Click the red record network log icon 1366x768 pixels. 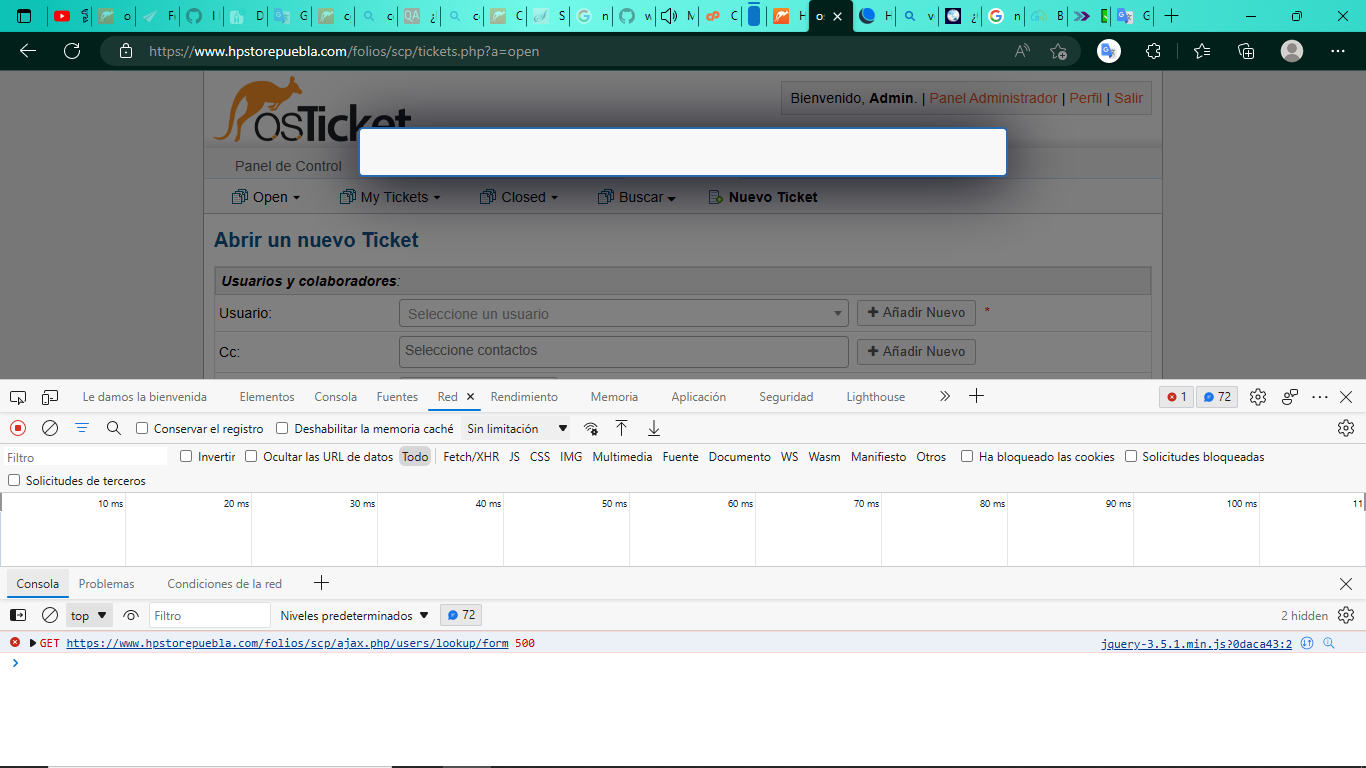pos(18,428)
